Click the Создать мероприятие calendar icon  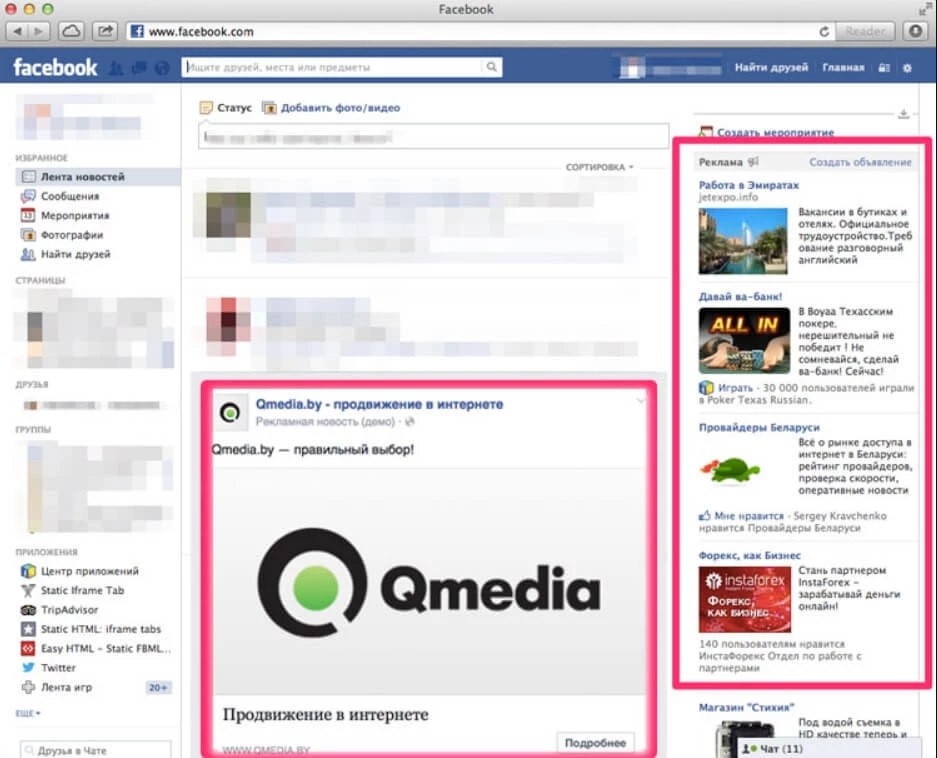click(706, 132)
